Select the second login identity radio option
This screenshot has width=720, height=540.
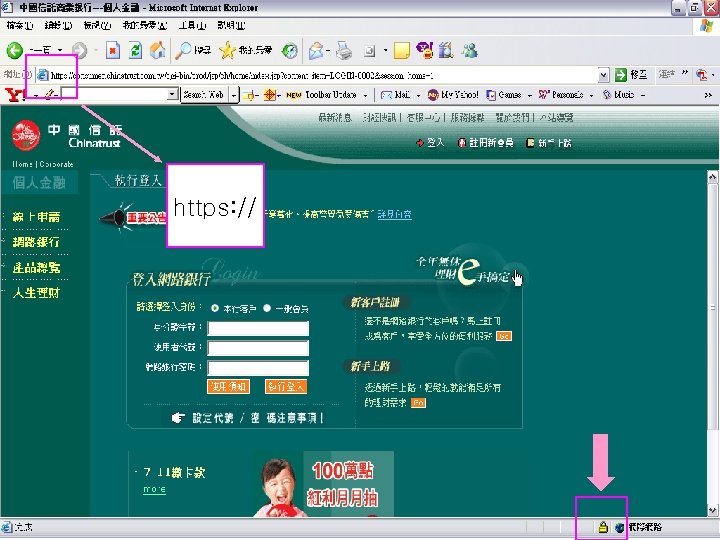point(267,308)
